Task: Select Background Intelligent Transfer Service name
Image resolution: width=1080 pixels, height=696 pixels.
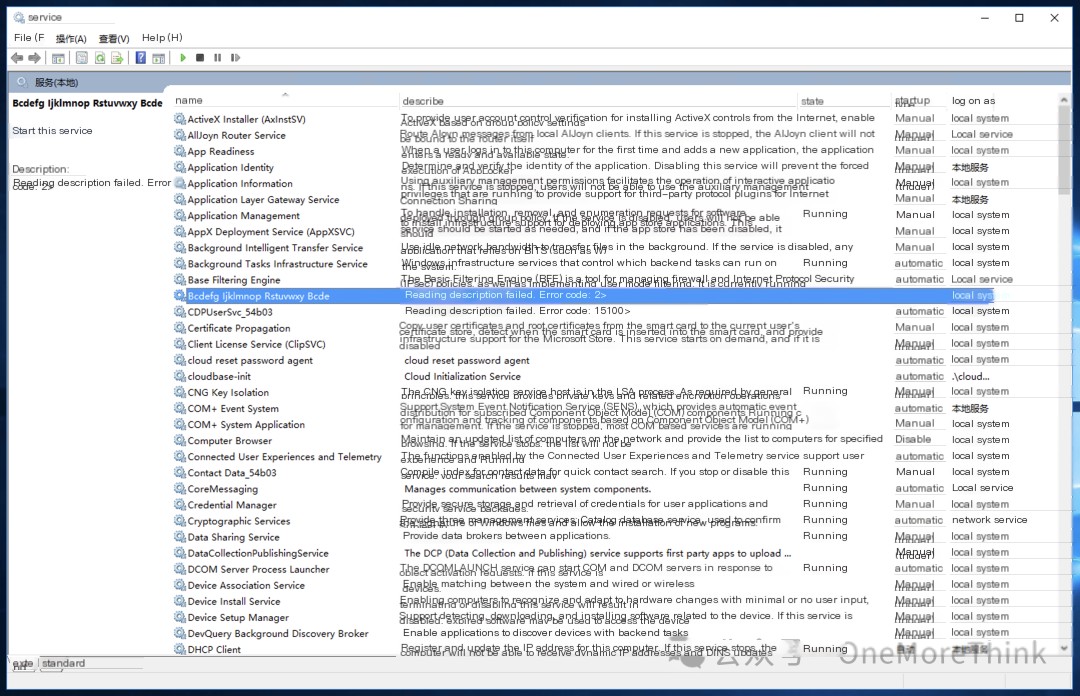Action: 275,248
